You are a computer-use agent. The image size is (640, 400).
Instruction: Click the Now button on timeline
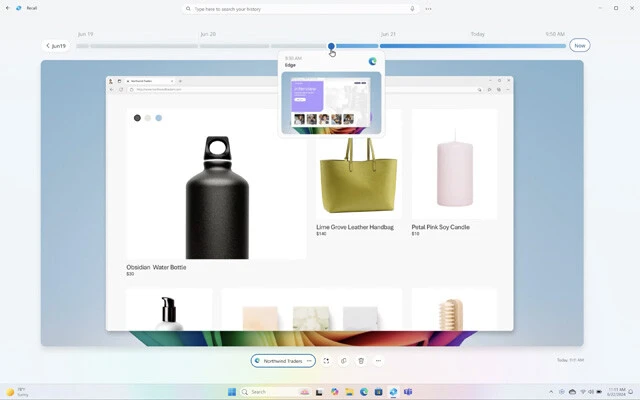coord(579,46)
